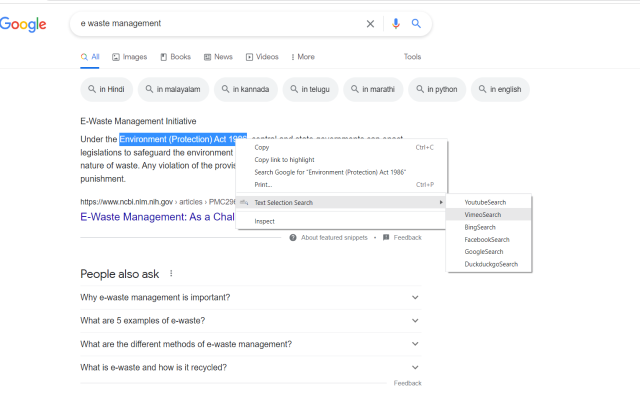The width and height of the screenshot is (640, 400).
Task: Select the 'in marathi' suggestion chip
Action: (373, 89)
